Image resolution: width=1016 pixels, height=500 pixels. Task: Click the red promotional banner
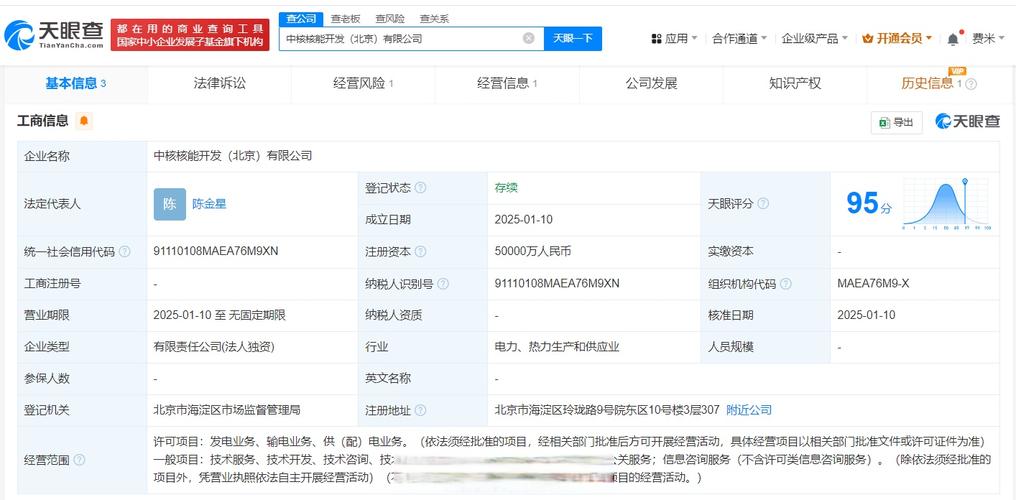(190, 35)
